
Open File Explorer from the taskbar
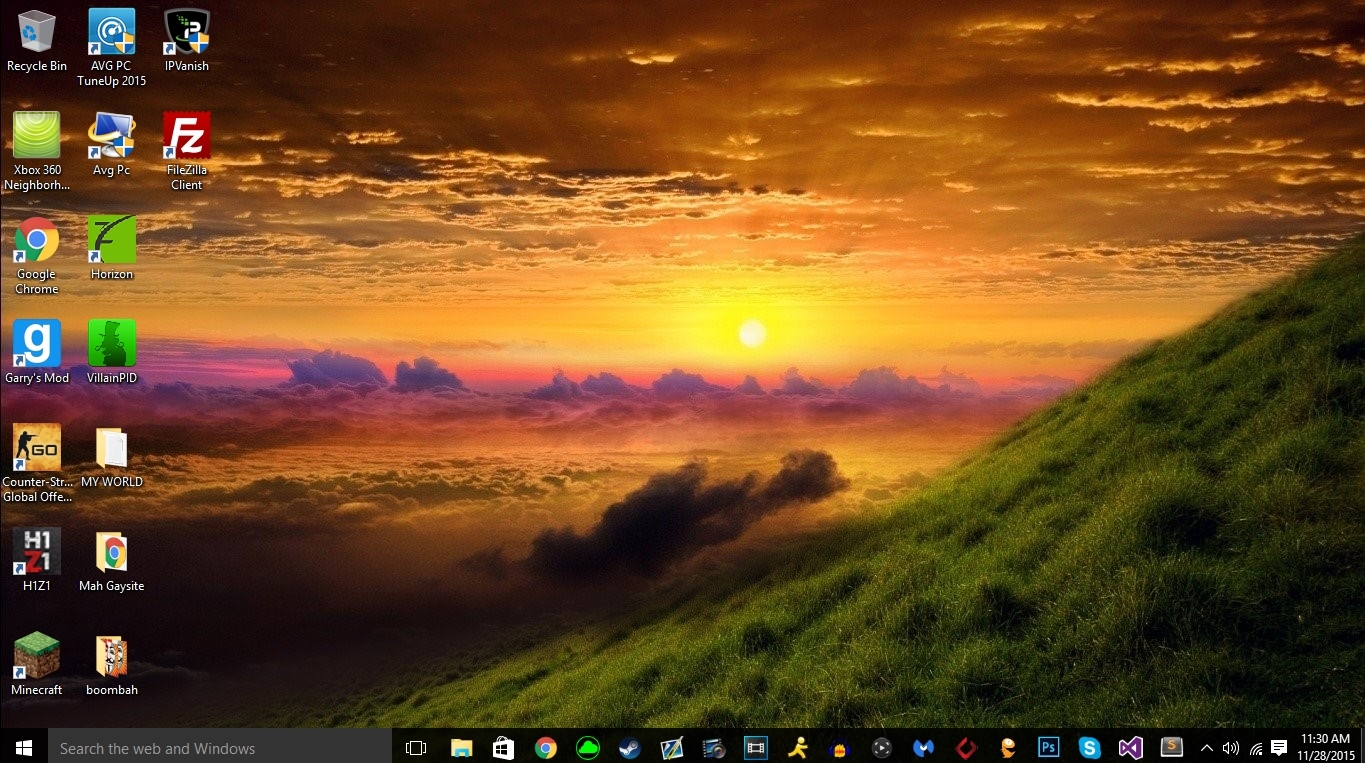pos(461,748)
